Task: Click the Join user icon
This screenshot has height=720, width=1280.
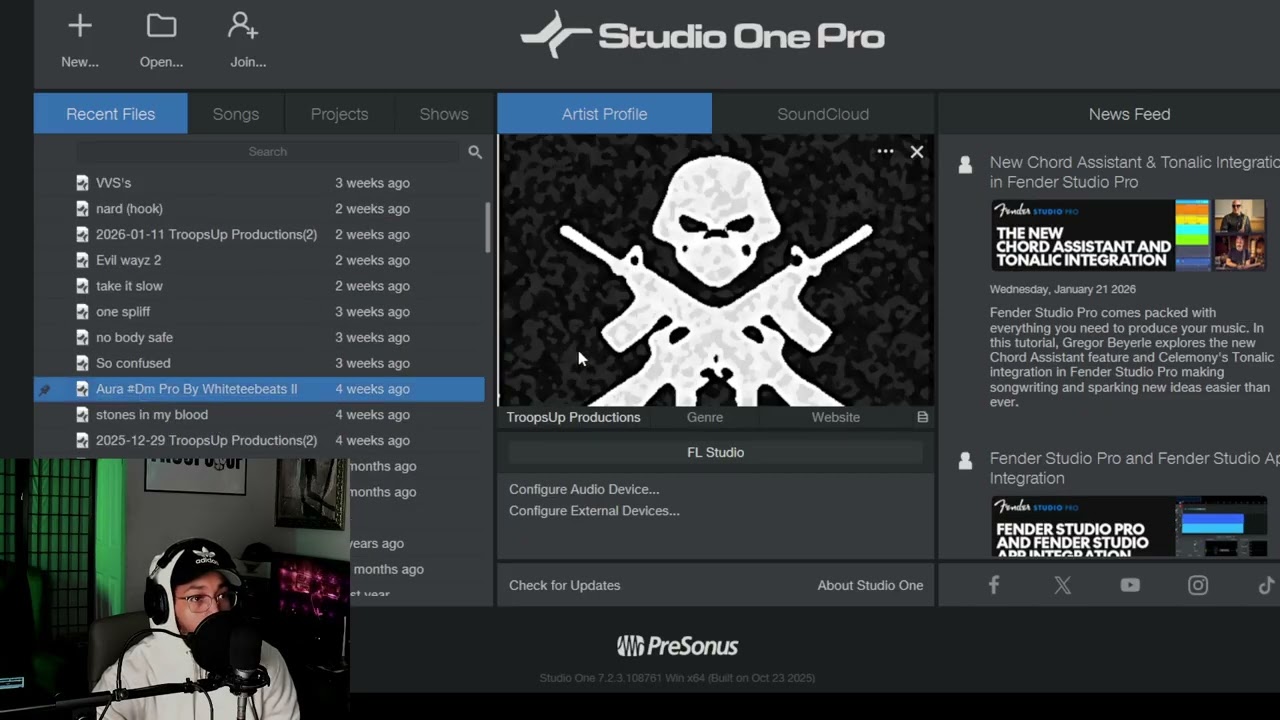Action: [x=243, y=26]
